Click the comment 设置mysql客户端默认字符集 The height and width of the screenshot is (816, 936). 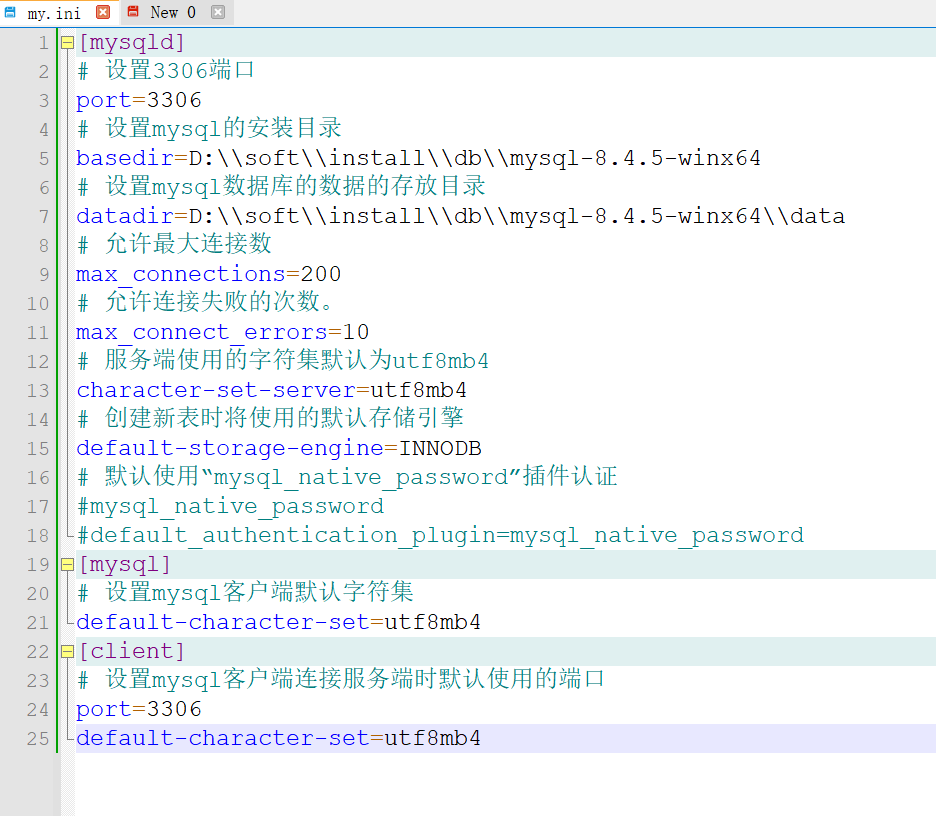click(x=245, y=593)
